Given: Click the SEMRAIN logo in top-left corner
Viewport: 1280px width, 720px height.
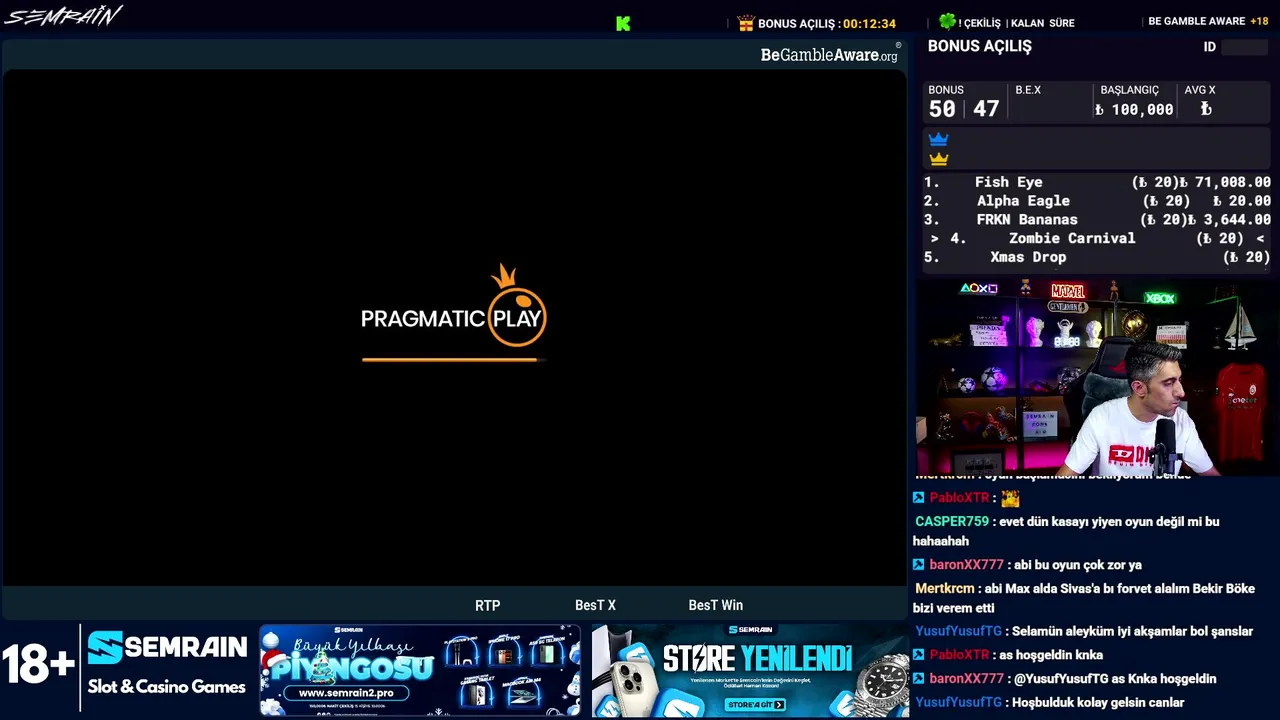Looking at the screenshot, I should [62, 16].
